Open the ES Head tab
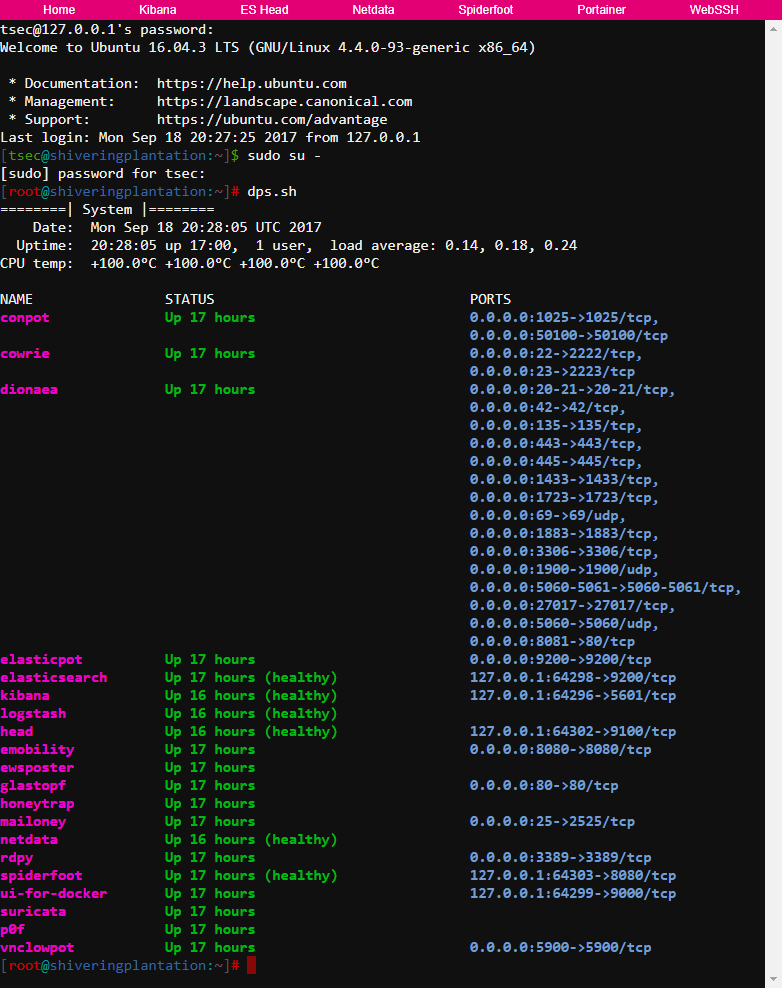782x988 pixels. (x=264, y=10)
